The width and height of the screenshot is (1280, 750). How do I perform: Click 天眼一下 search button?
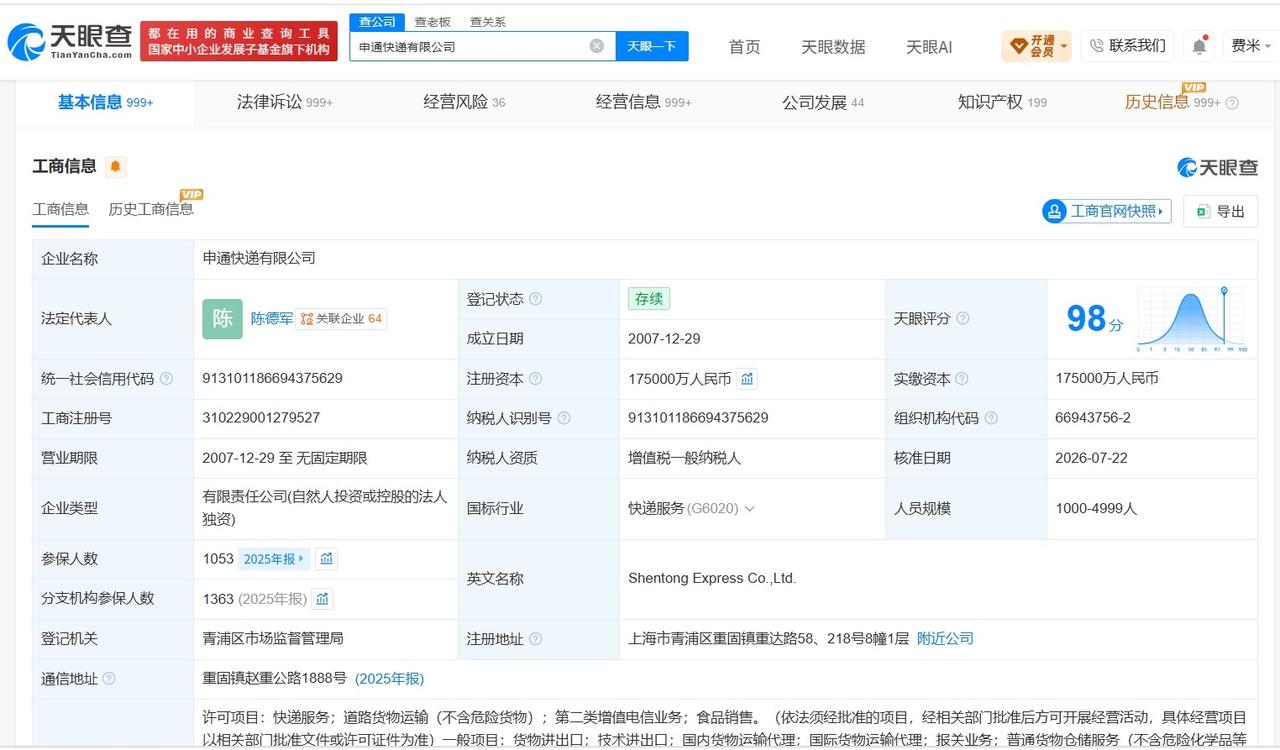652,46
